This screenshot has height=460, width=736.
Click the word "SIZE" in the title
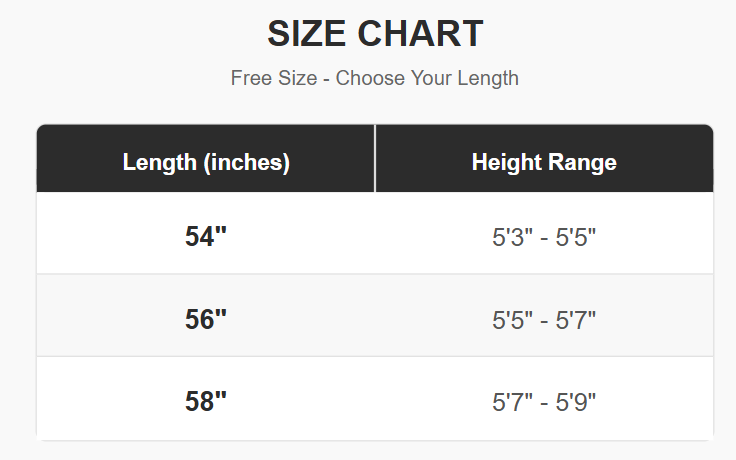tap(306, 35)
